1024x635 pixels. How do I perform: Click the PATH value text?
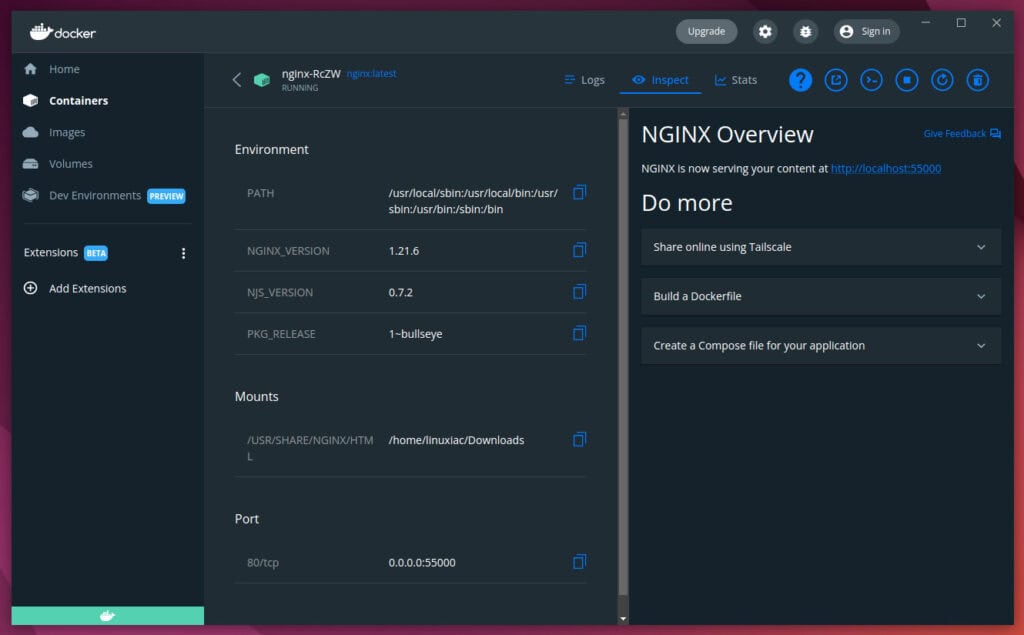473,201
